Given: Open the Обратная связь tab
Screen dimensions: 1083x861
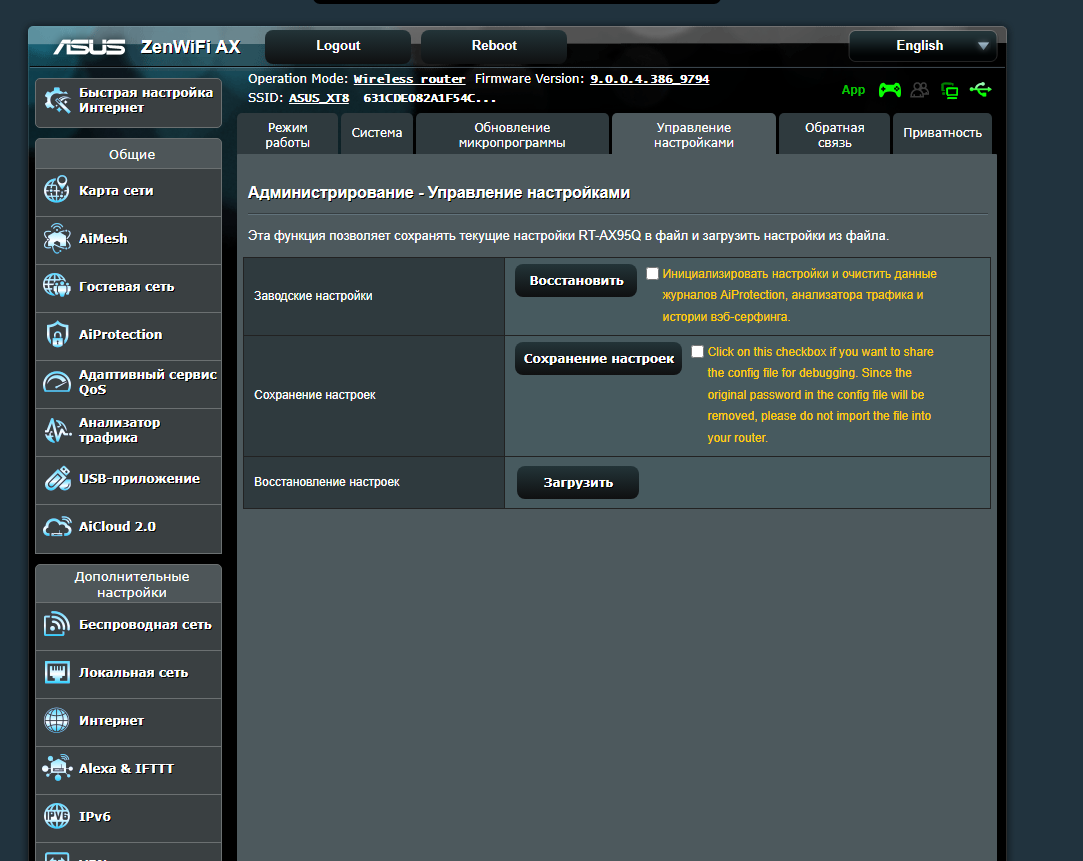Looking at the screenshot, I should click(x=834, y=135).
